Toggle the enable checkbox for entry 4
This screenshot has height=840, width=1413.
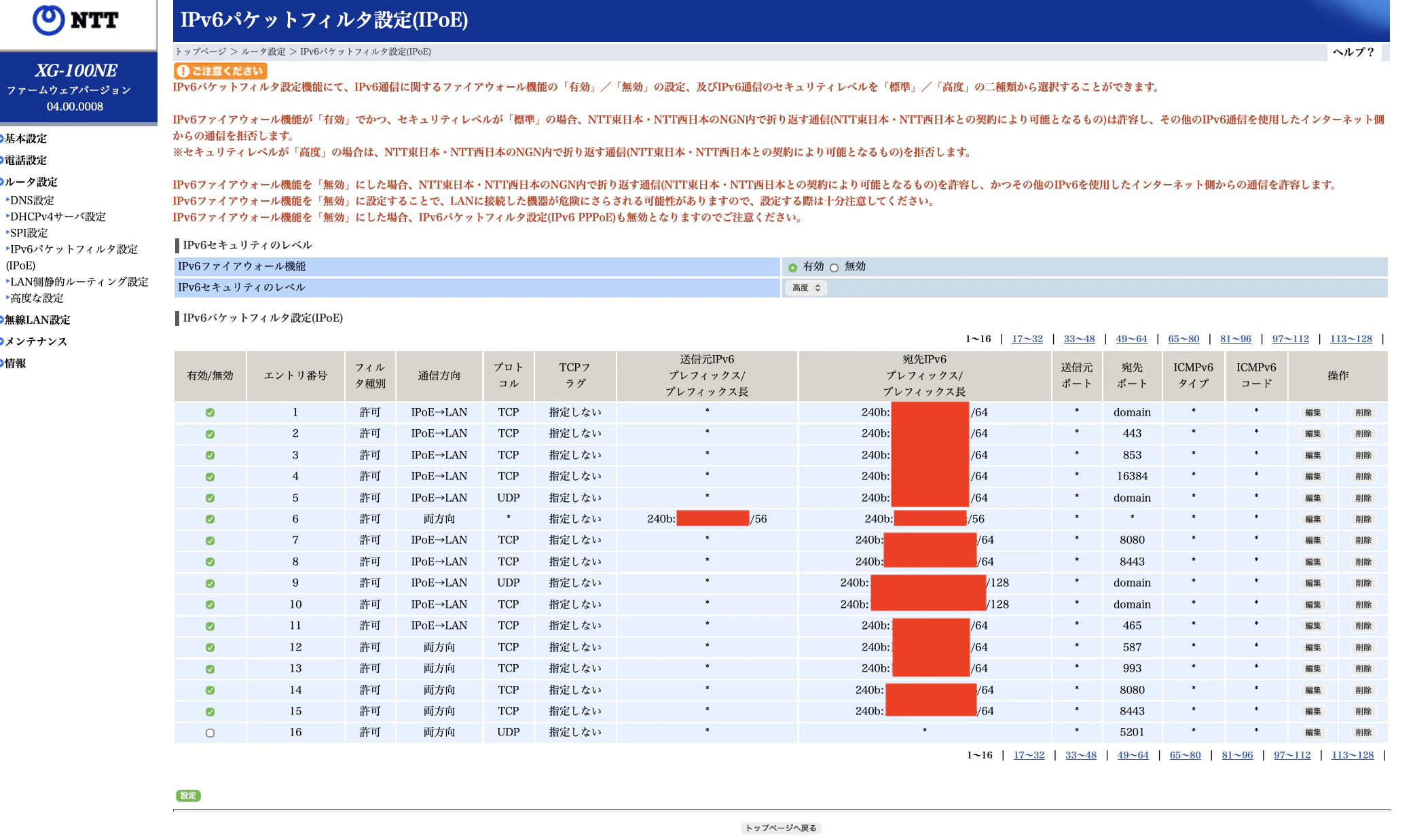210,477
